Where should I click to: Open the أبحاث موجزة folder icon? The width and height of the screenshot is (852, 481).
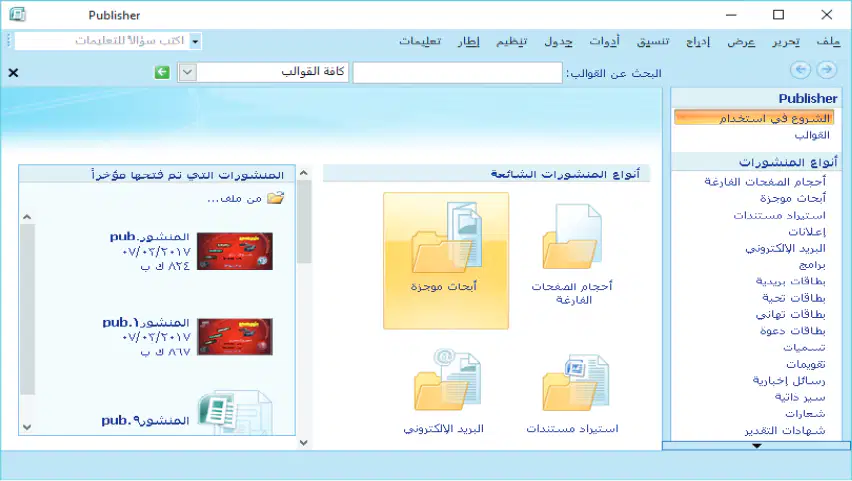tap(446, 238)
